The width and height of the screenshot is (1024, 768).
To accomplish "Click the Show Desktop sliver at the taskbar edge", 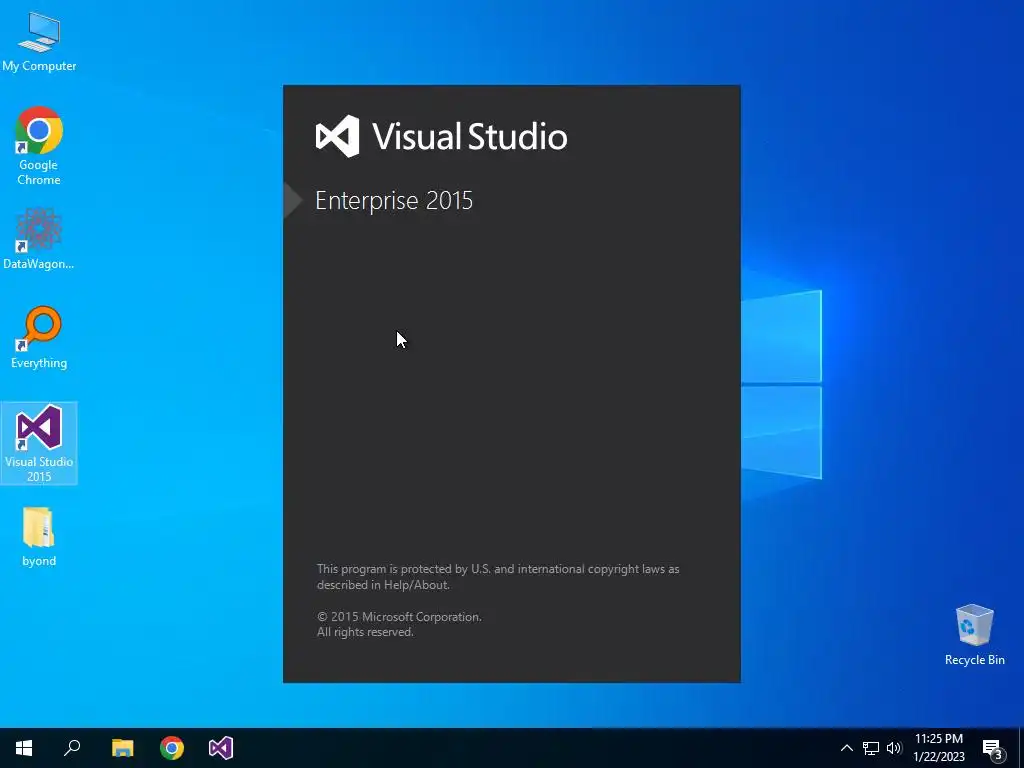I will pyautogui.click(x=1021, y=748).
